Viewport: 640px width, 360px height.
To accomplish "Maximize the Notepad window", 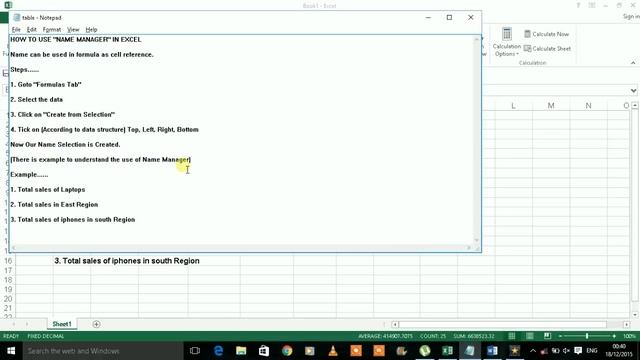I will coord(449,17).
